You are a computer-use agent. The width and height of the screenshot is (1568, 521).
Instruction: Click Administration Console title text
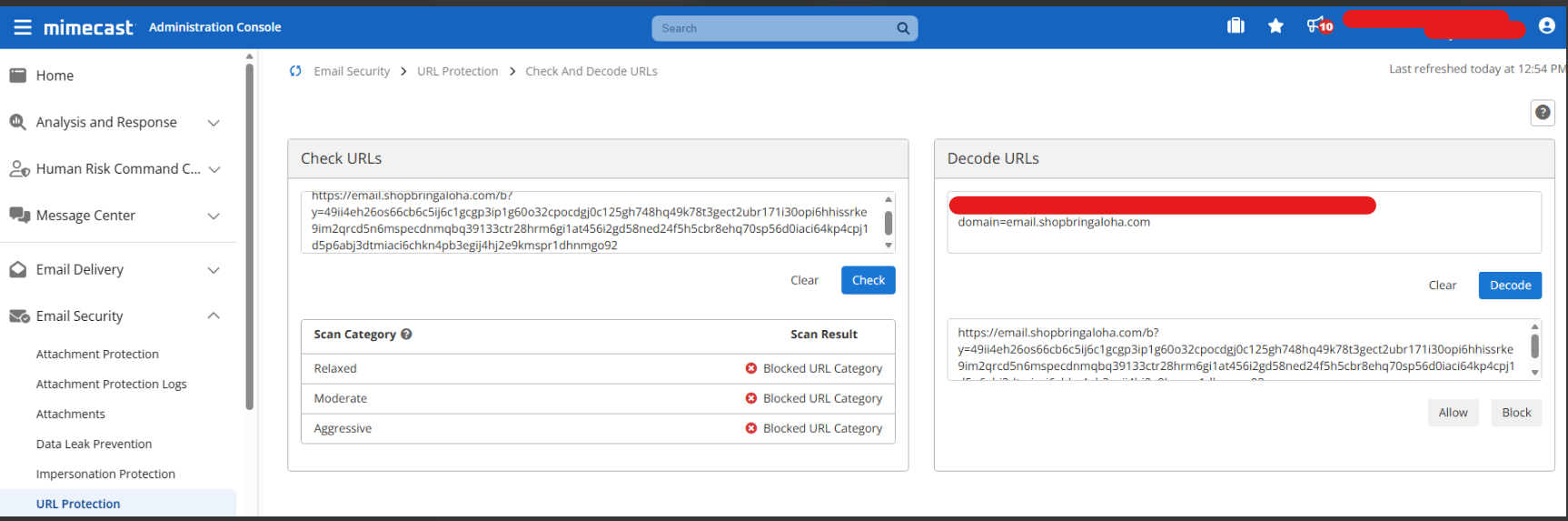click(x=215, y=27)
